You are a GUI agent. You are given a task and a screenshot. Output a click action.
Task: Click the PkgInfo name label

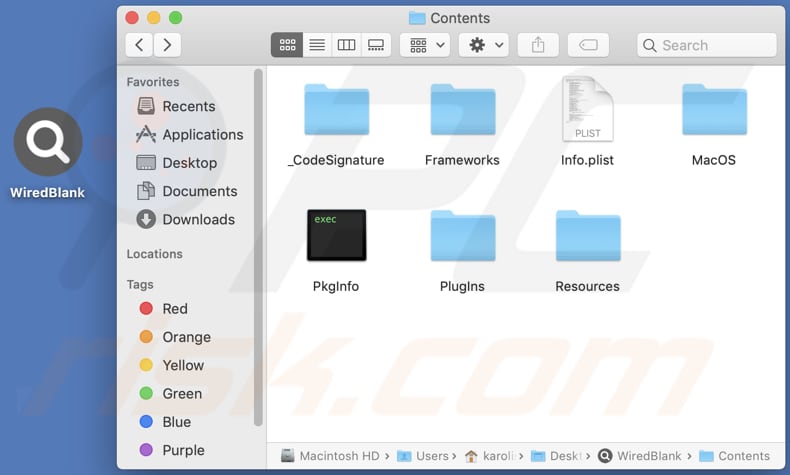point(336,286)
